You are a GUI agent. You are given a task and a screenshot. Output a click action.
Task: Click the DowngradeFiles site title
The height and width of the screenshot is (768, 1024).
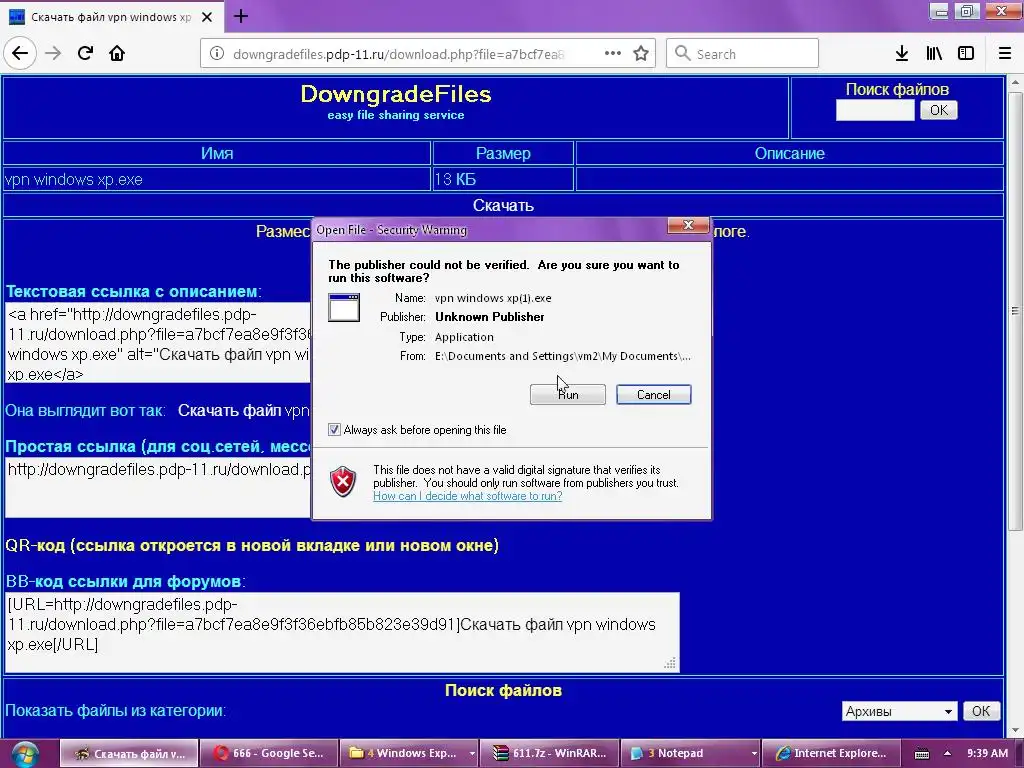(x=396, y=94)
